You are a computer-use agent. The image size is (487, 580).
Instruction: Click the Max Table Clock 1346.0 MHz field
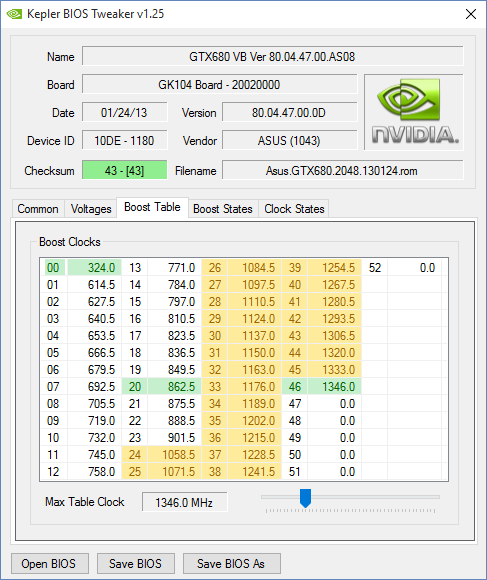184,502
